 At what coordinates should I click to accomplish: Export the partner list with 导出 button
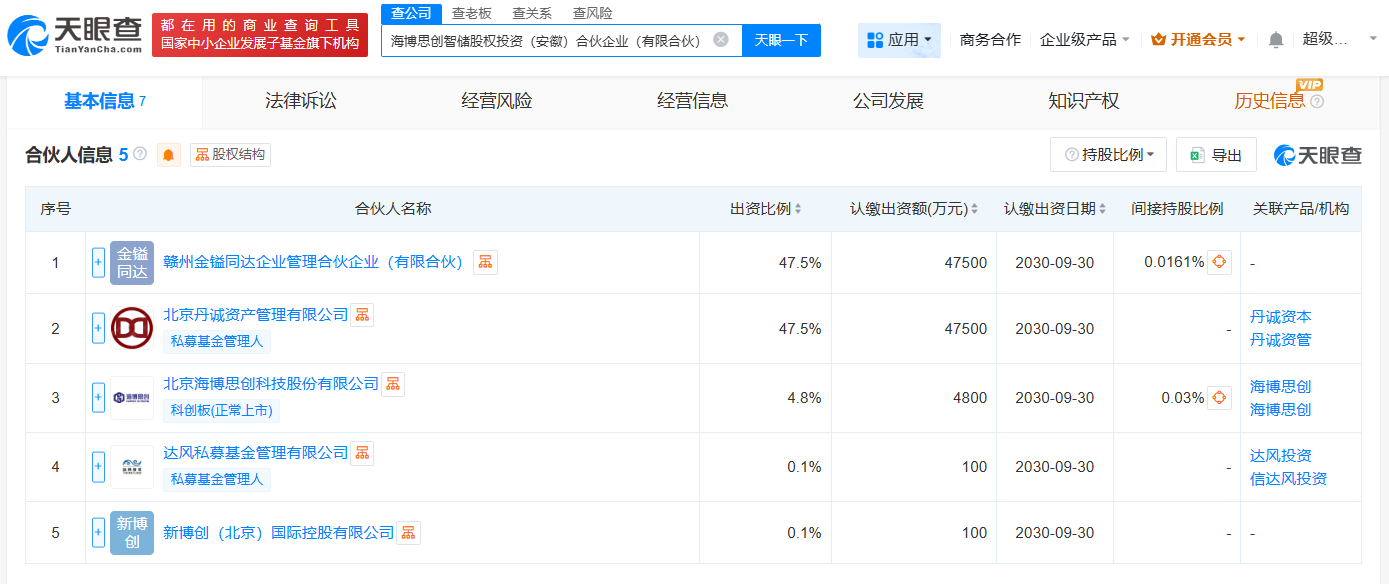[1216, 155]
